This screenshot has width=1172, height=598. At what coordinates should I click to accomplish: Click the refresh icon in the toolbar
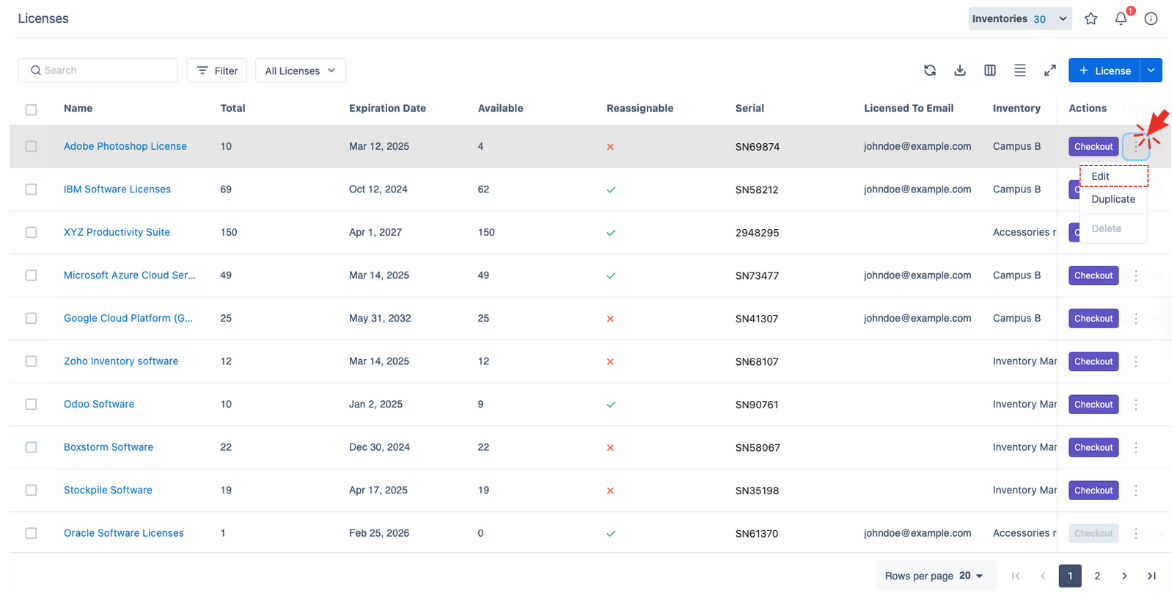click(x=930, y=70)
